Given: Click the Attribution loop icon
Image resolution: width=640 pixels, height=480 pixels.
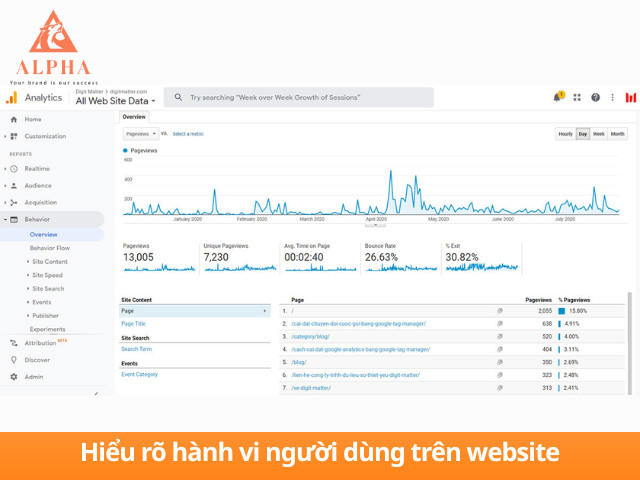Looking at the screenshot, I should tap(14, 343).
